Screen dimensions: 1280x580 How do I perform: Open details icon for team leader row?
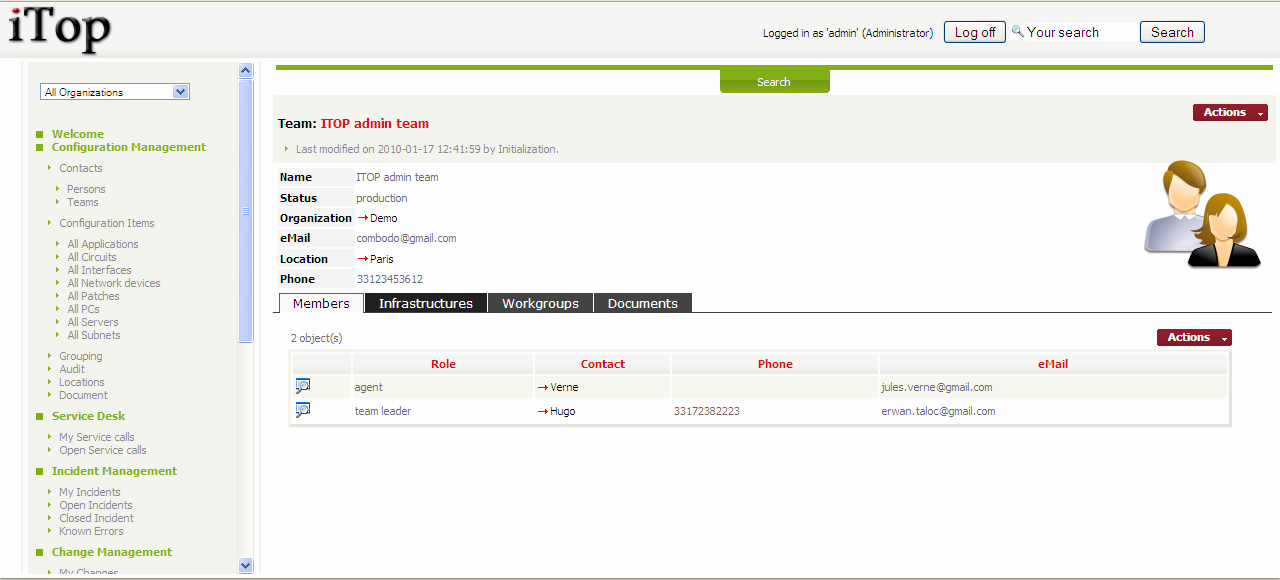click(303, 410)
